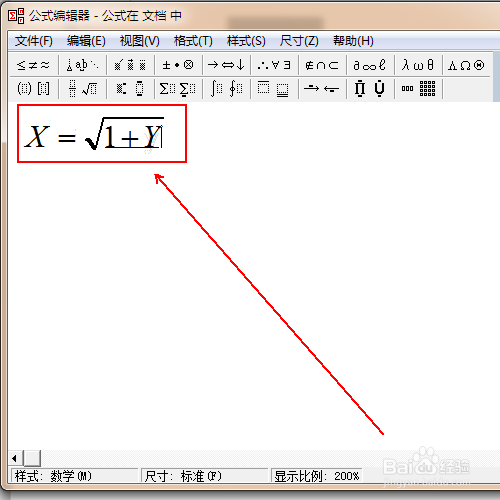
Task: Open the embellishments palette
Action: tap(130, 65)
